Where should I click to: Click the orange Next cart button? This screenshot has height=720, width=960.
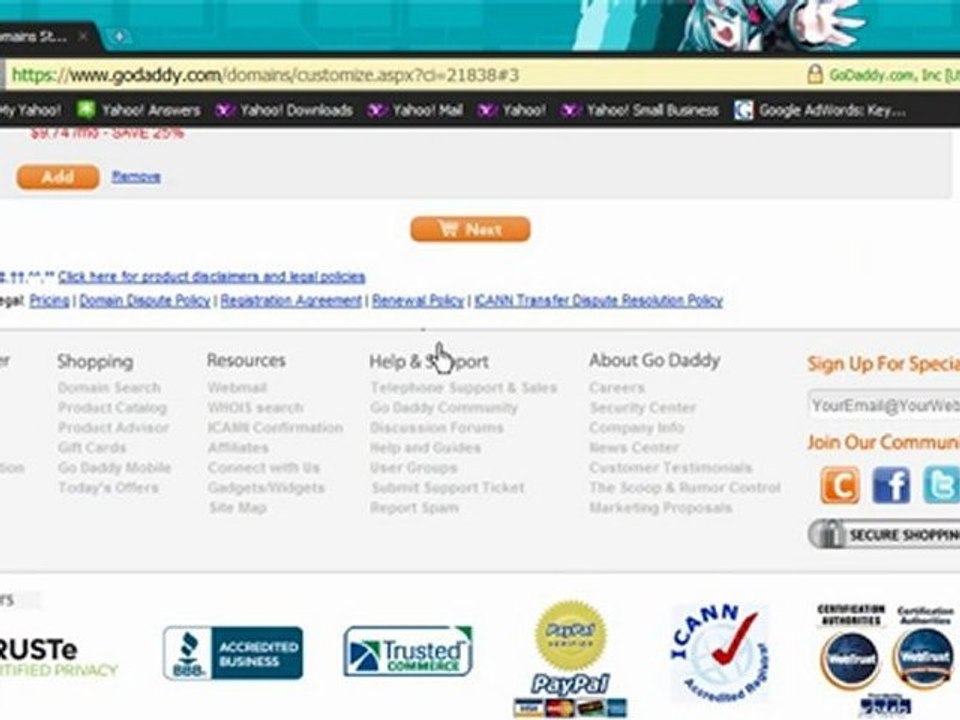coord(470,230)
